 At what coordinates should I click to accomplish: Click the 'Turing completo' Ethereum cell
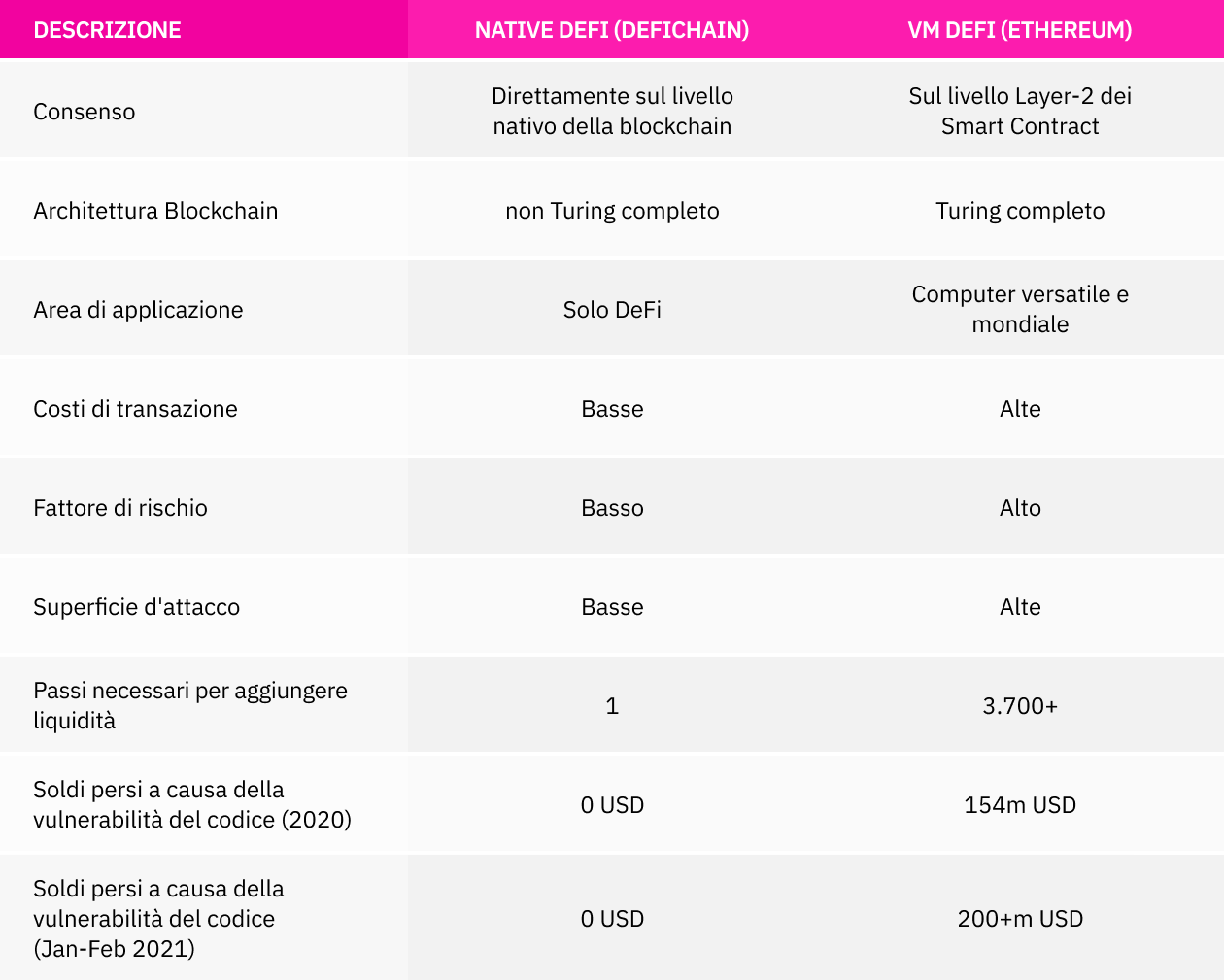click(x=1020, y=211)
